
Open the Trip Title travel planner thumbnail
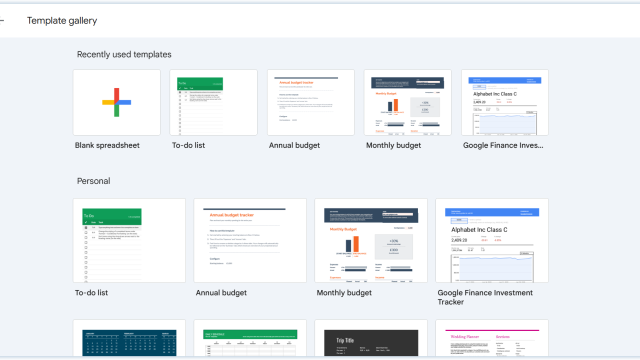click(371, 338)
